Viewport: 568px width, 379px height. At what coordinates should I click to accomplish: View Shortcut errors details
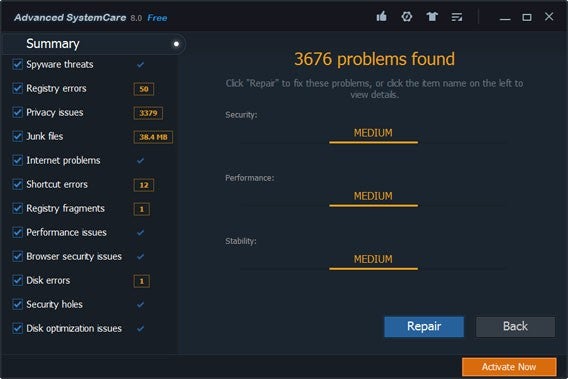(57, 184)
